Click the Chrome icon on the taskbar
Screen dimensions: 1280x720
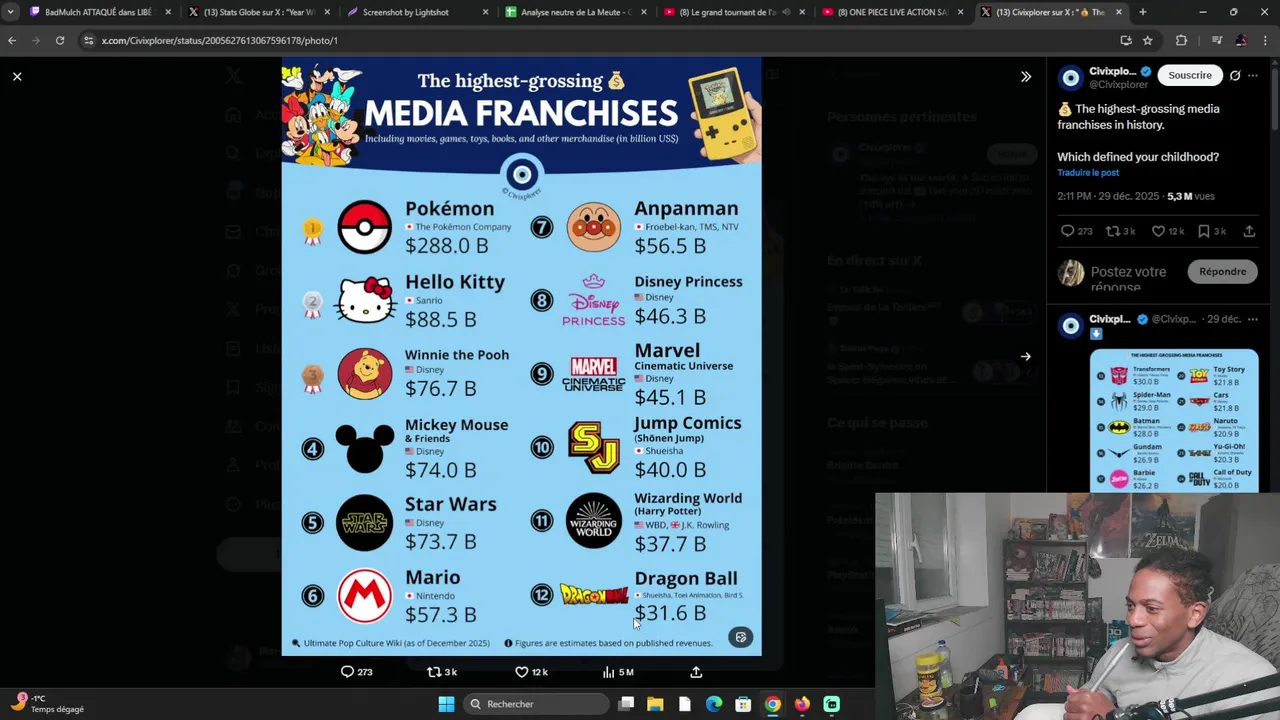773,704
